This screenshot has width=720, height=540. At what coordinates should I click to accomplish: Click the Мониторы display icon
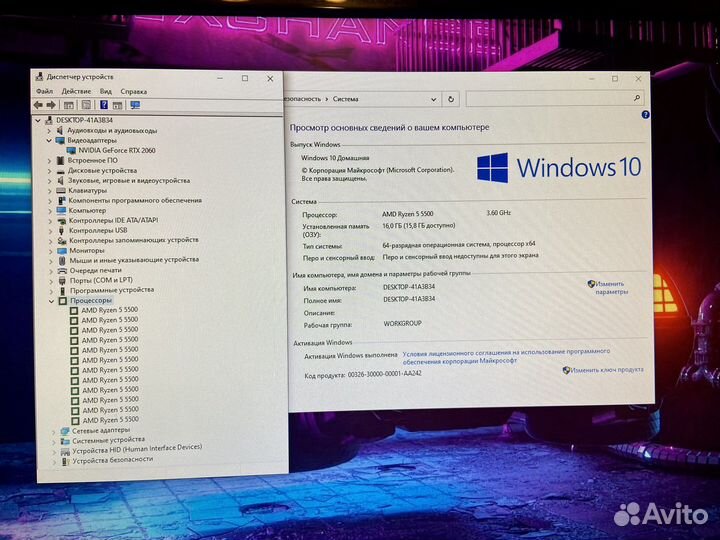62,250
